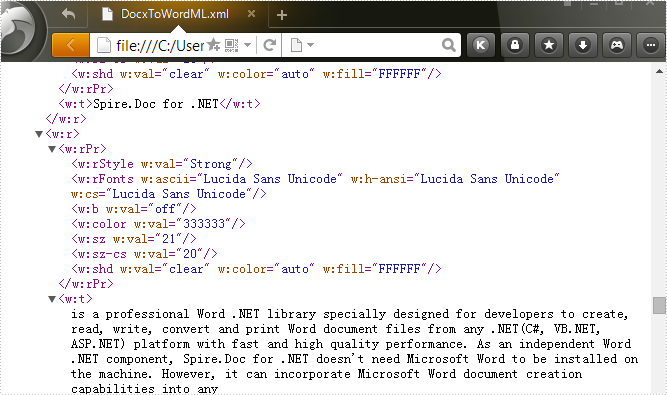Click the w:sz w:val="21" line

tap(134, 239)
